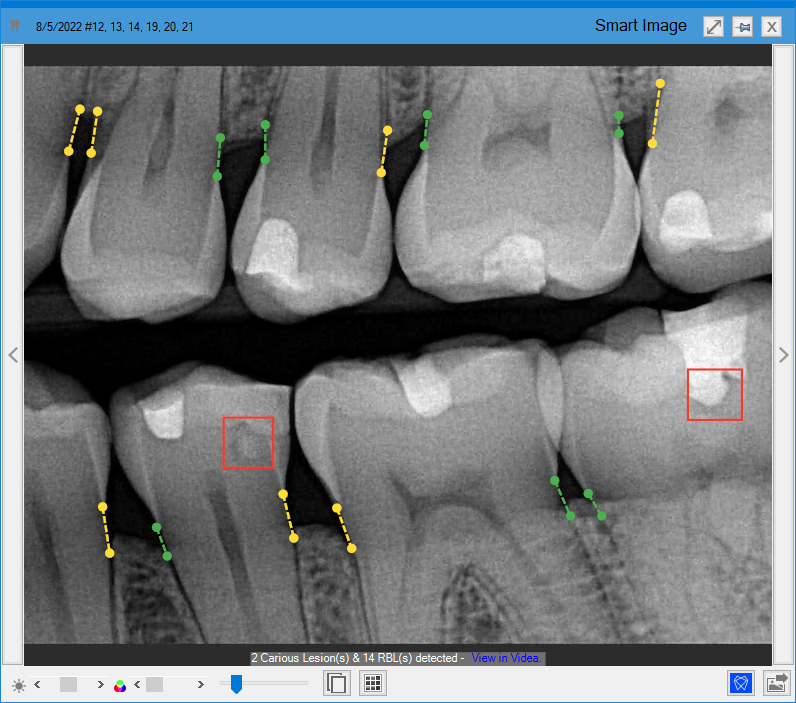The width and height of the screenshot is (796, 703).
Task: Click the zoom slider handle
Action: coord(236,684)
